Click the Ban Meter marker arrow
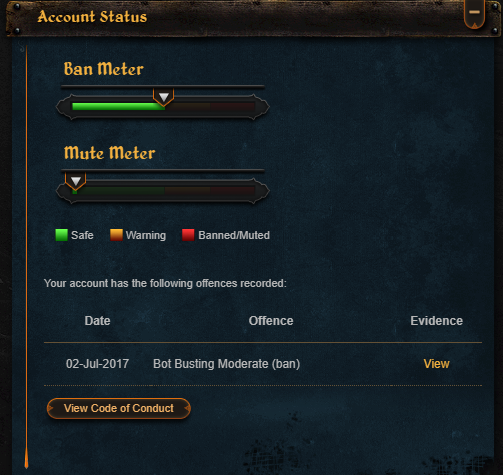The width and height of the screenshot is (503, 475). pos(163,97)
